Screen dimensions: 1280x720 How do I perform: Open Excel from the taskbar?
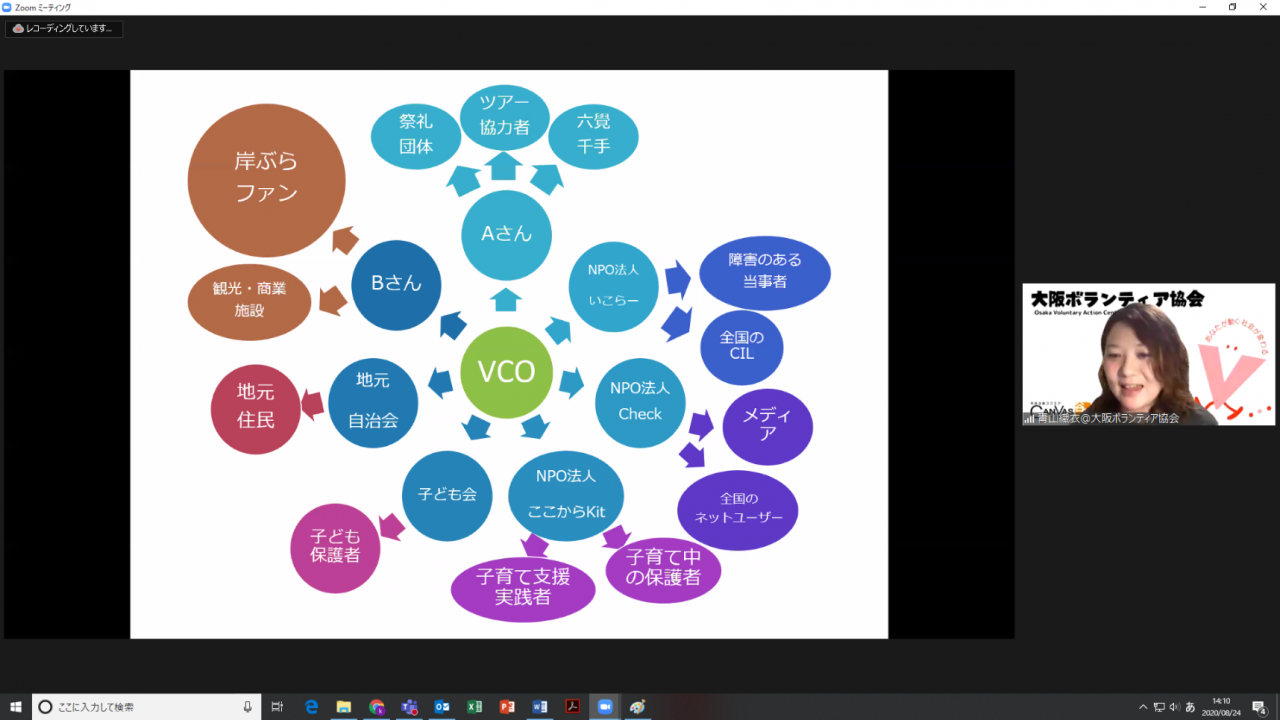[475, 707]
